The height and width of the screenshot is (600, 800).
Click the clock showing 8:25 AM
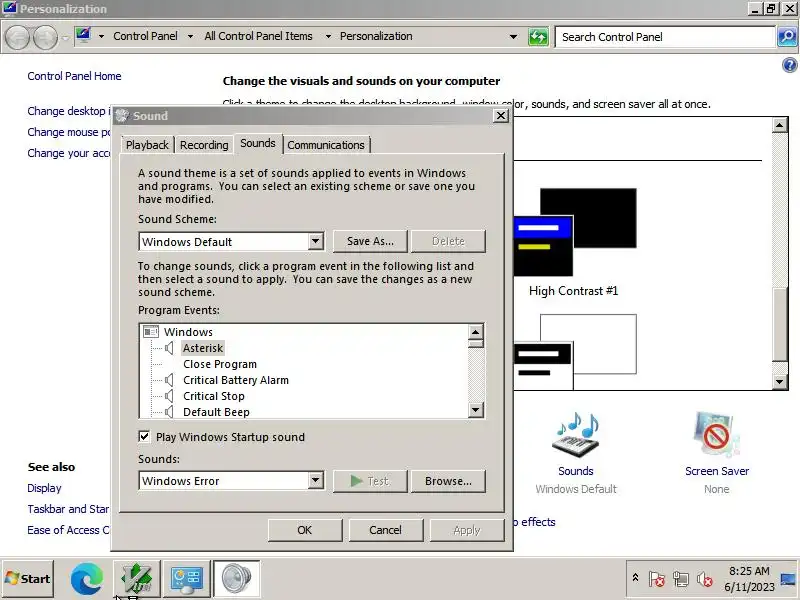(749, 571)
